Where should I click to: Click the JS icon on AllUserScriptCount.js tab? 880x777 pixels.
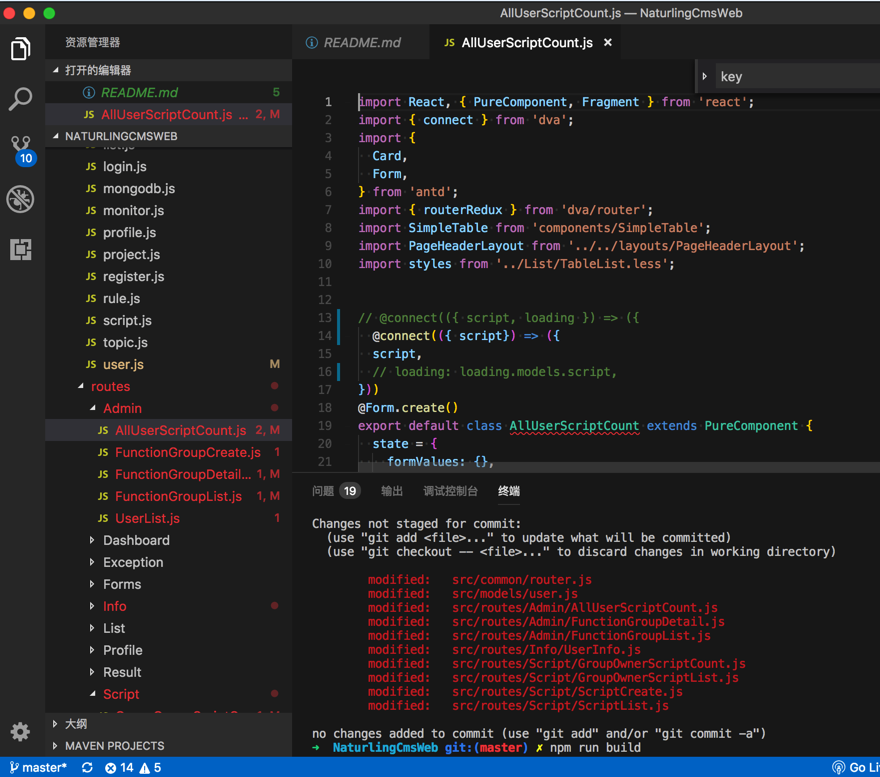coord(450,43)
